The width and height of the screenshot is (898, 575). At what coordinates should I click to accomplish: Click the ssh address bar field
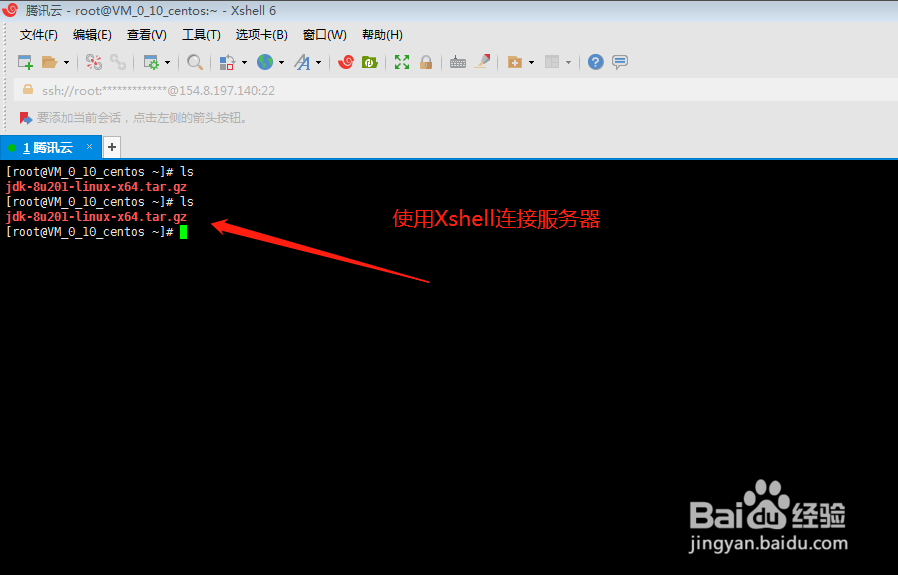(458, 90)
